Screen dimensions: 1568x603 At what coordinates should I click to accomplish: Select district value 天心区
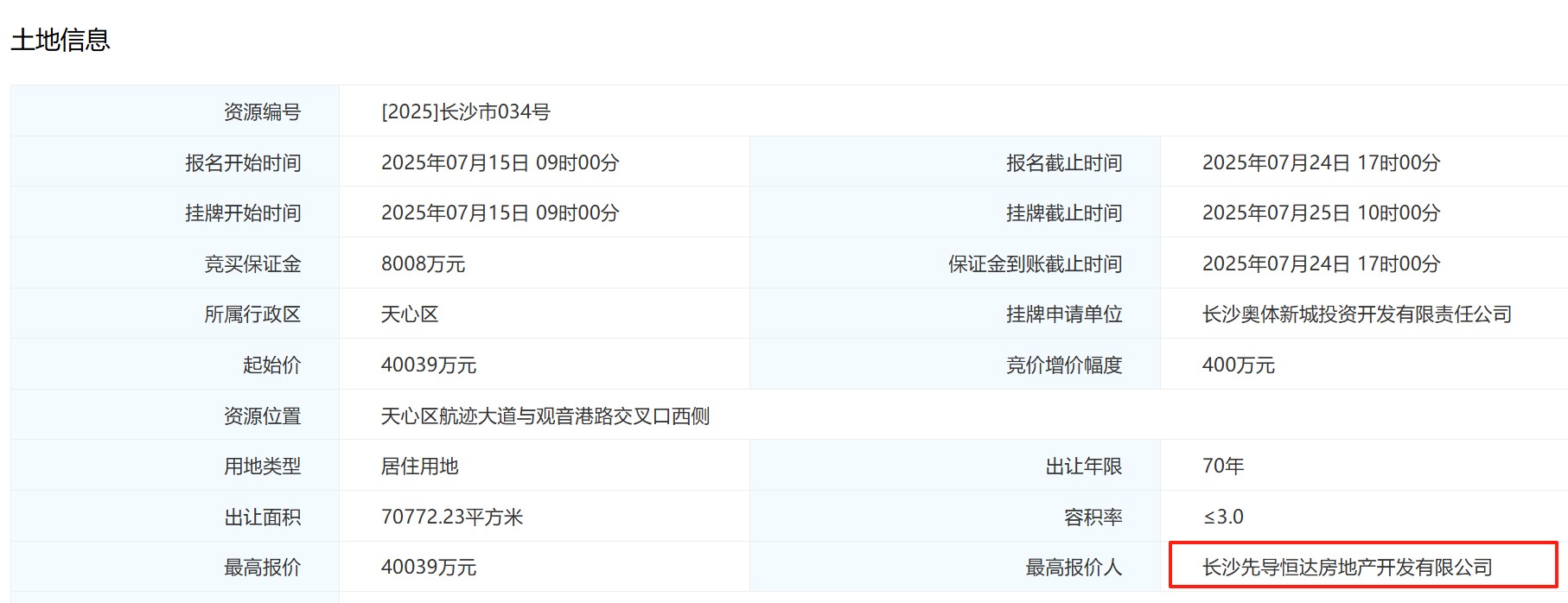click(x=410, y=314)
